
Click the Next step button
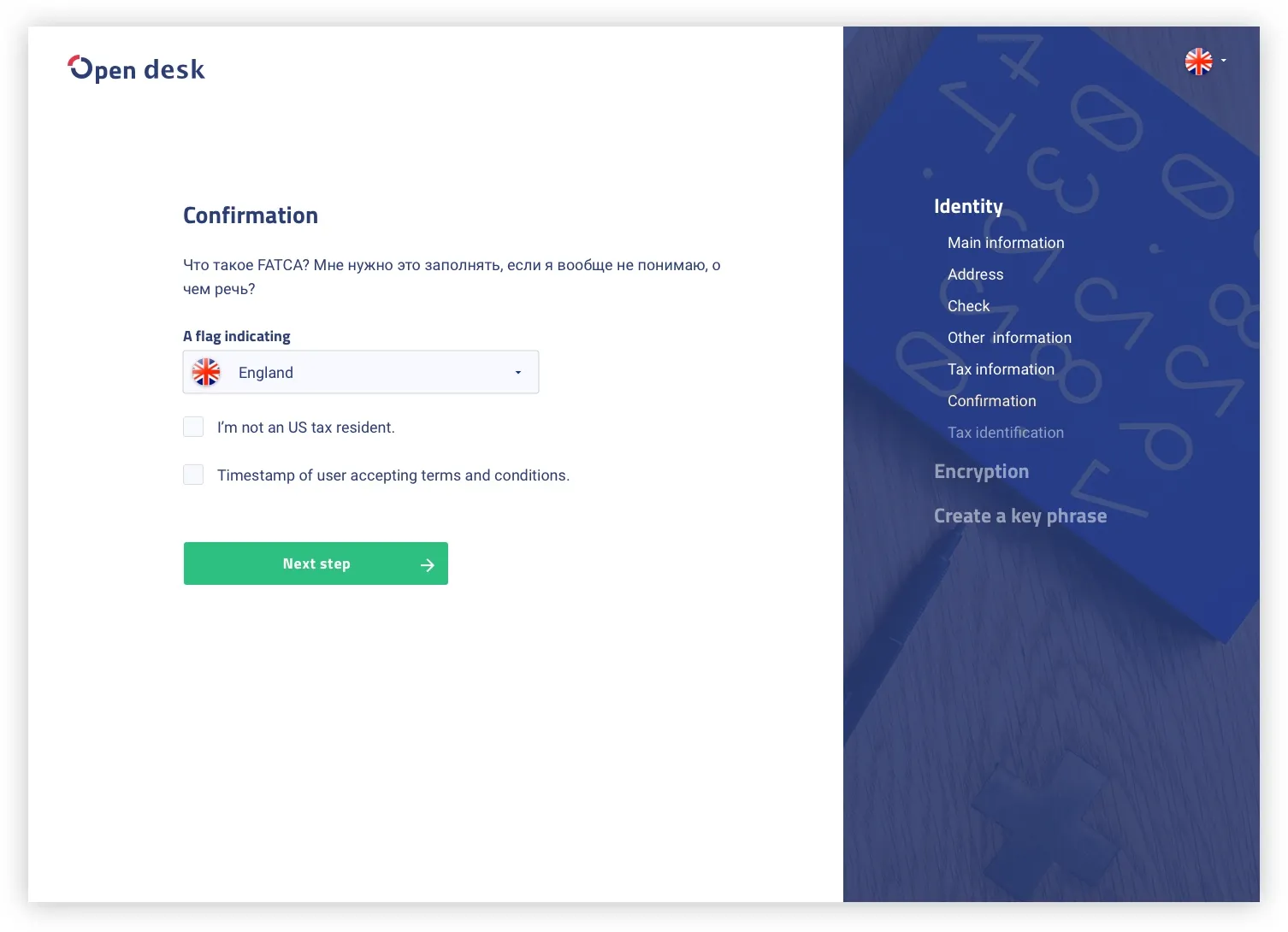click(x=316, y=563)
